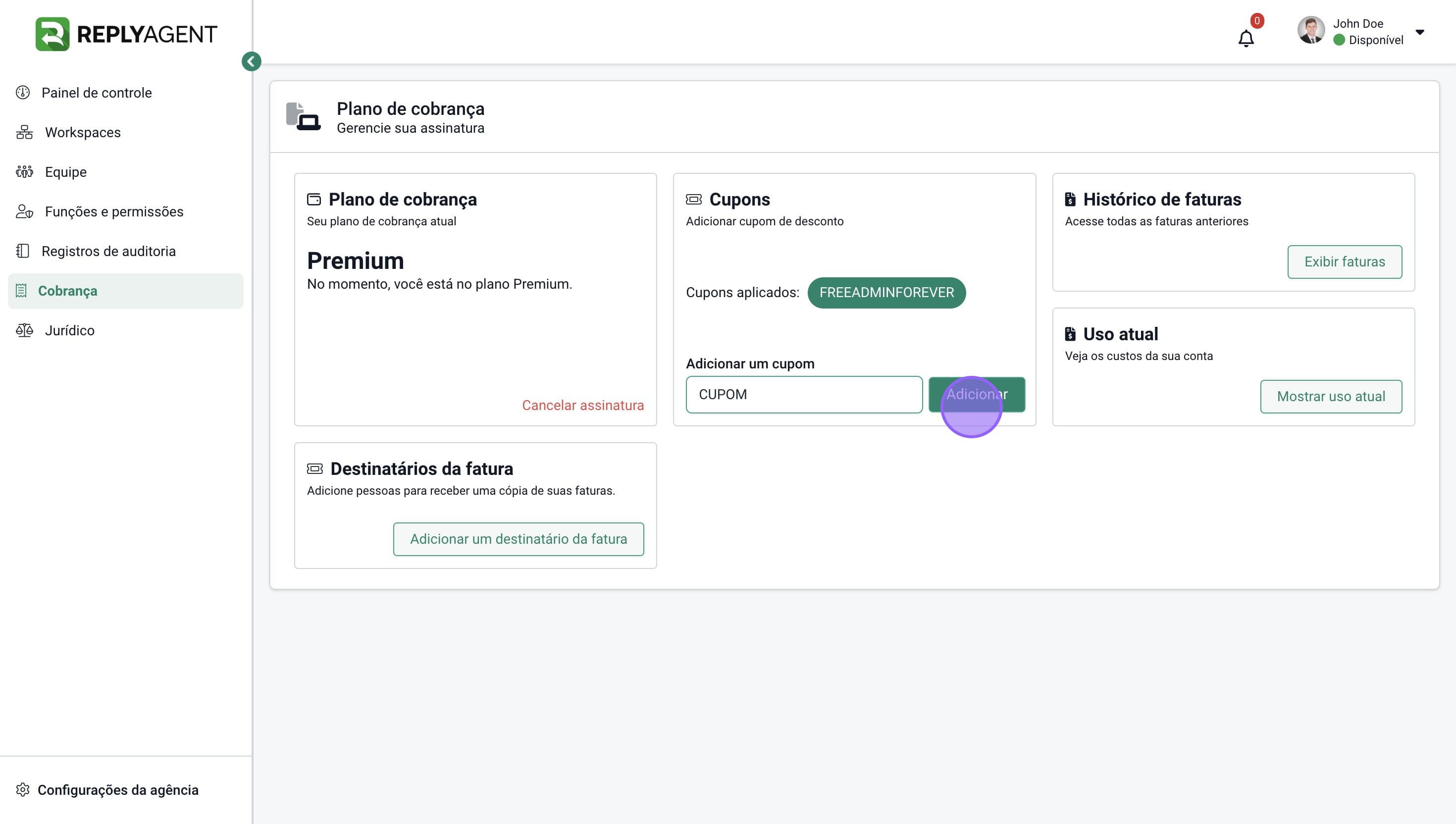Click the Gerencie sua assinatura subtitle
The width and height of the screenshot is (1456, 824).
coord(410,128)
